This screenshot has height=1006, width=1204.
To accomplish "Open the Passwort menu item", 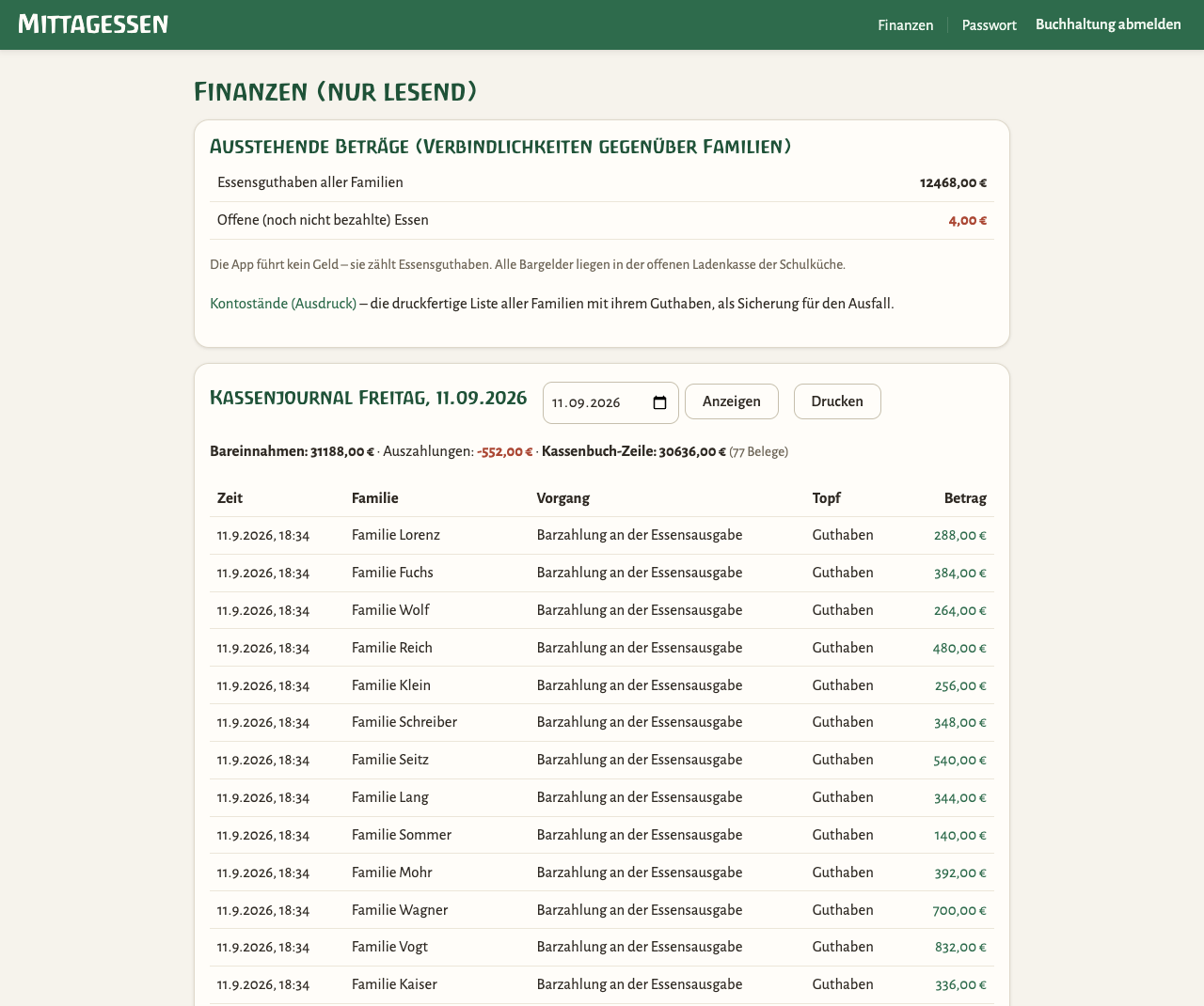I will (989, 25).
